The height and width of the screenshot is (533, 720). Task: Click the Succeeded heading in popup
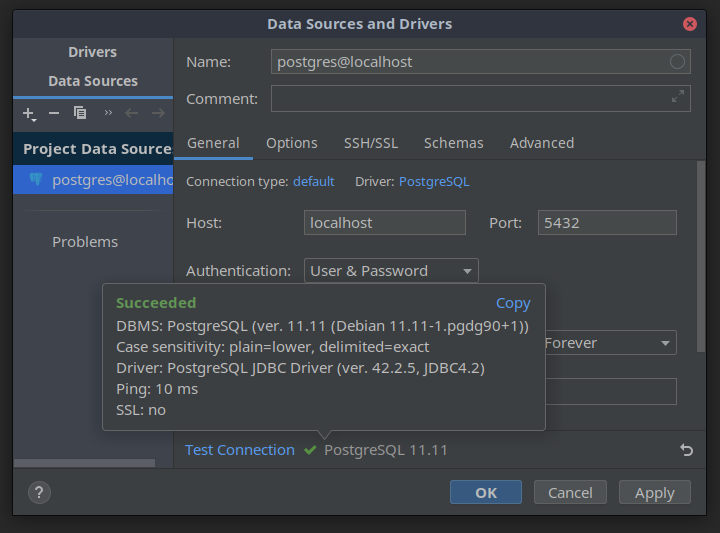pos(156,303)
